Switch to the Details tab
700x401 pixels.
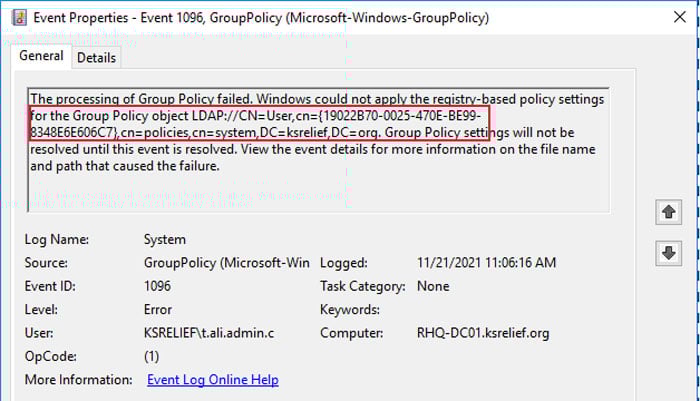(96, 58)
